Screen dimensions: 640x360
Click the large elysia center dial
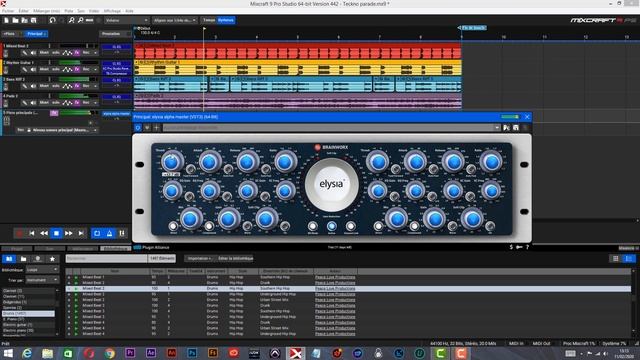point(331,184)
